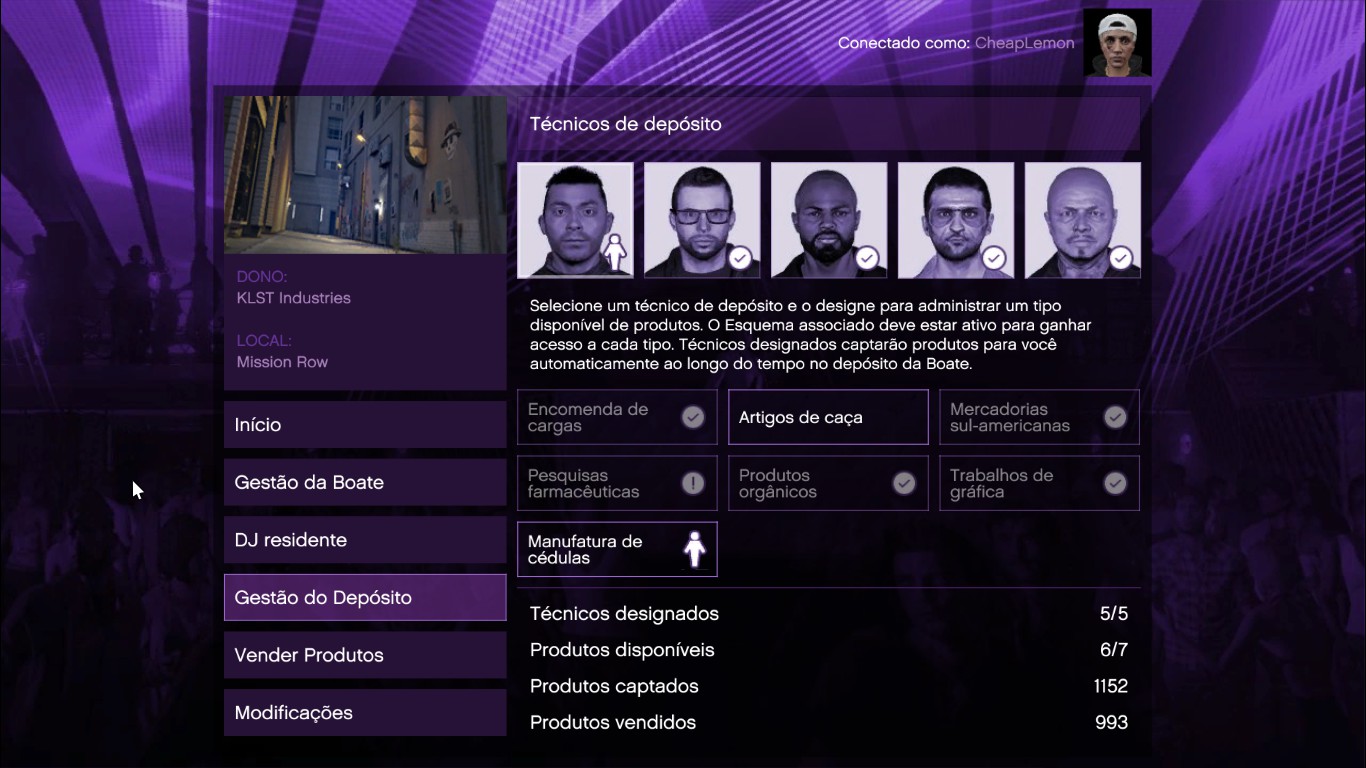Click checkmark icon on Mercadorias sul-americanas
The height and width of the screenshot is (768, 1366).
click(x=1115, y=417)
